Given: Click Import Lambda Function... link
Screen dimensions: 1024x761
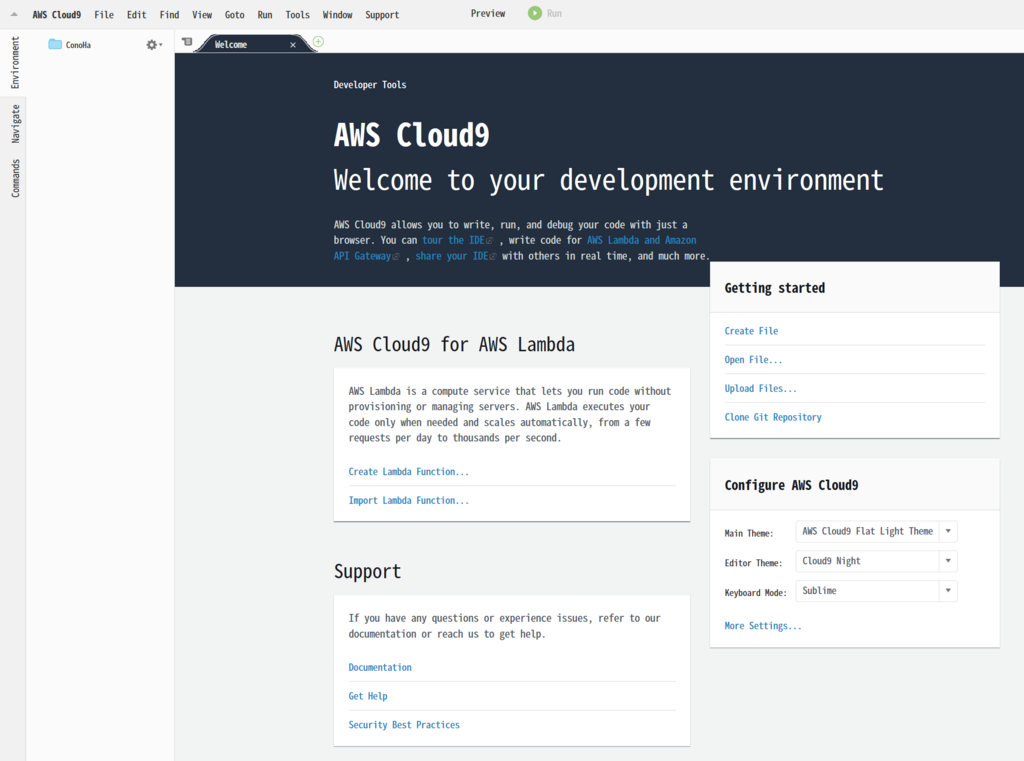Looking at the screenshot, I should coord(408,500).
